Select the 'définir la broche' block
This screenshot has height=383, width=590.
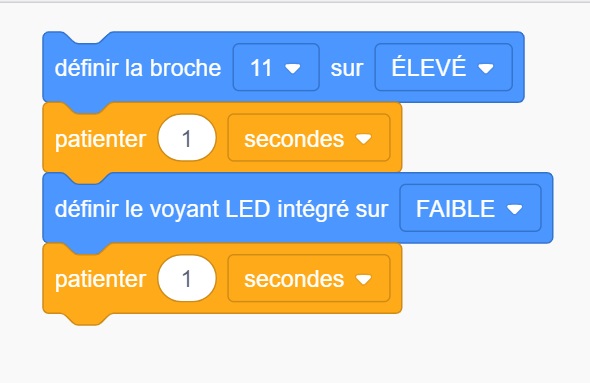138,68
